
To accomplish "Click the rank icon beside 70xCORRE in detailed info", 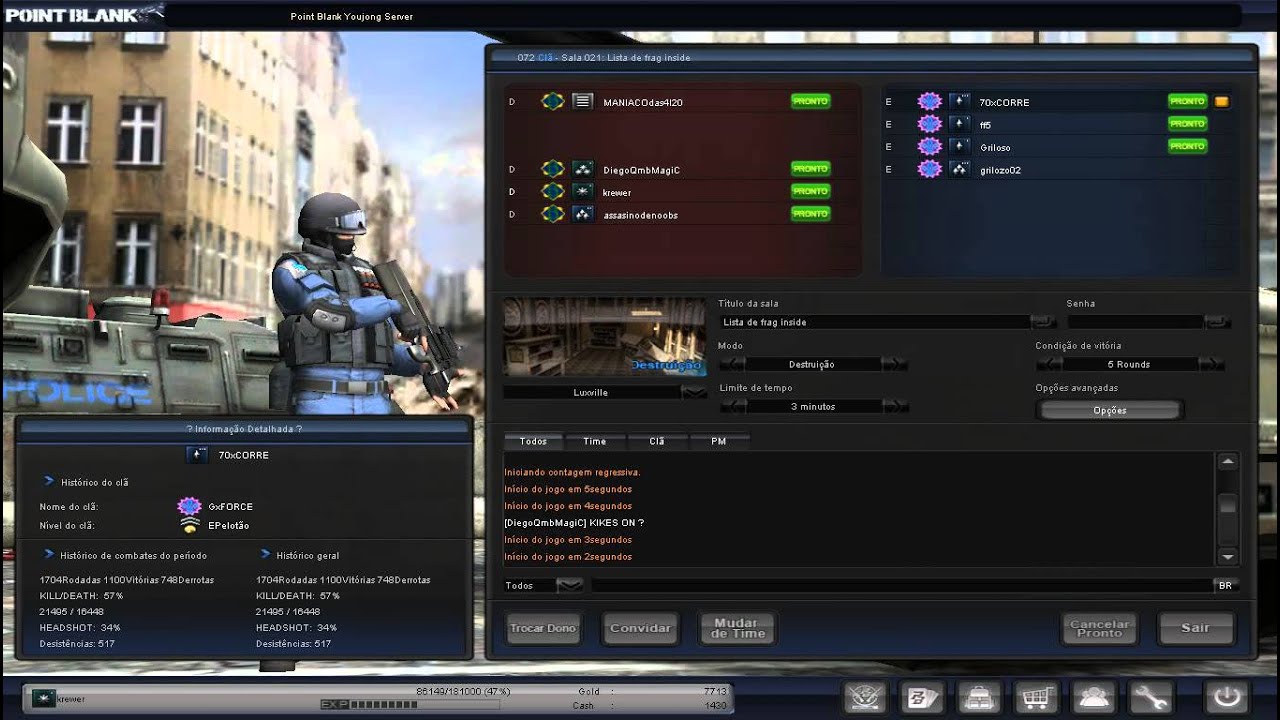I will [x=197, y=455].
